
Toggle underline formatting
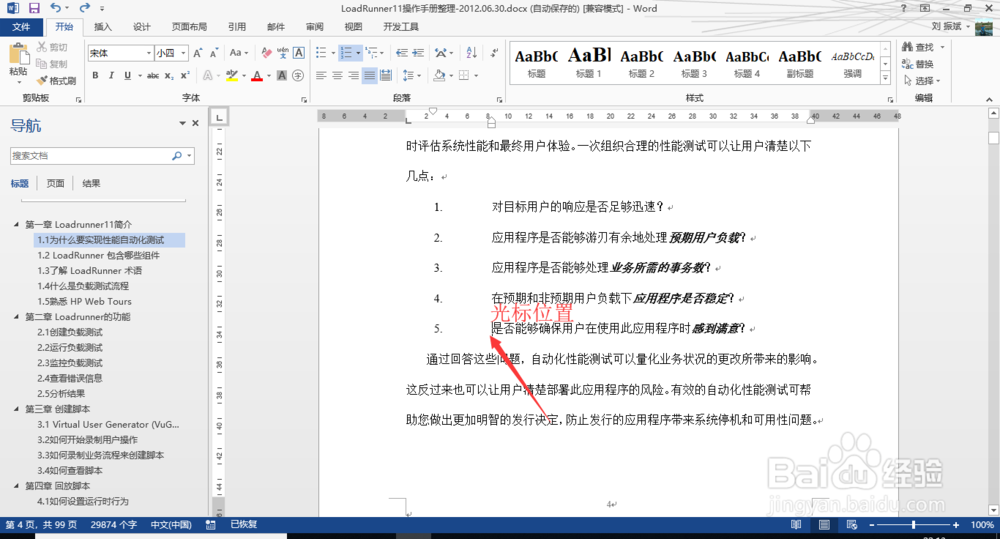[x=128, y=75]
